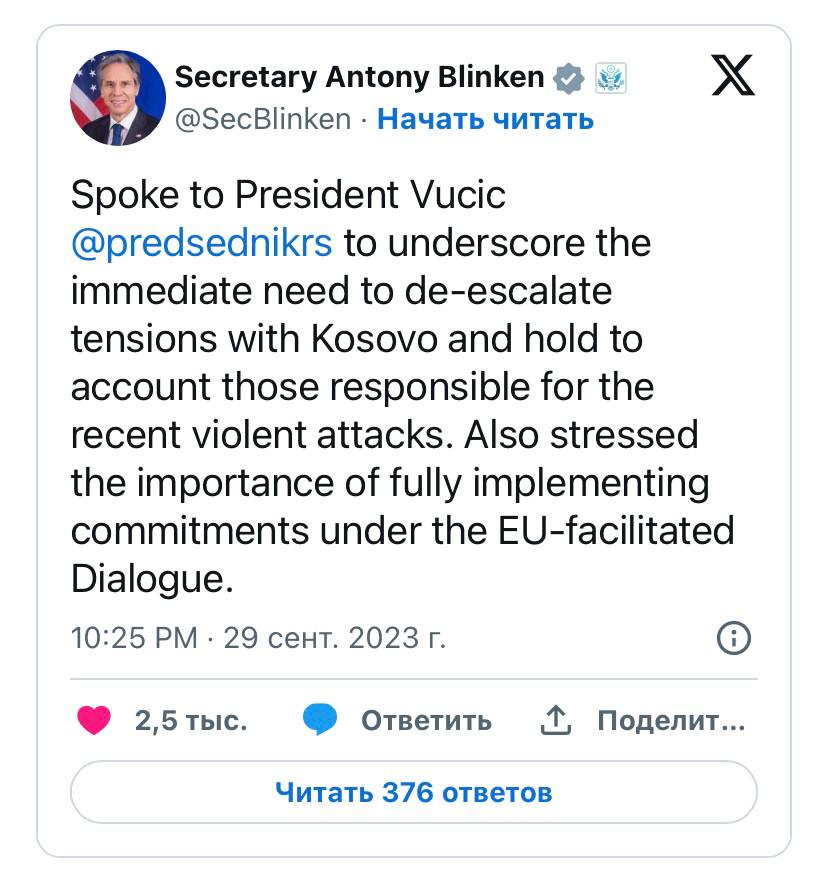Click the gray verified checkmark badge

coord(569,77)
